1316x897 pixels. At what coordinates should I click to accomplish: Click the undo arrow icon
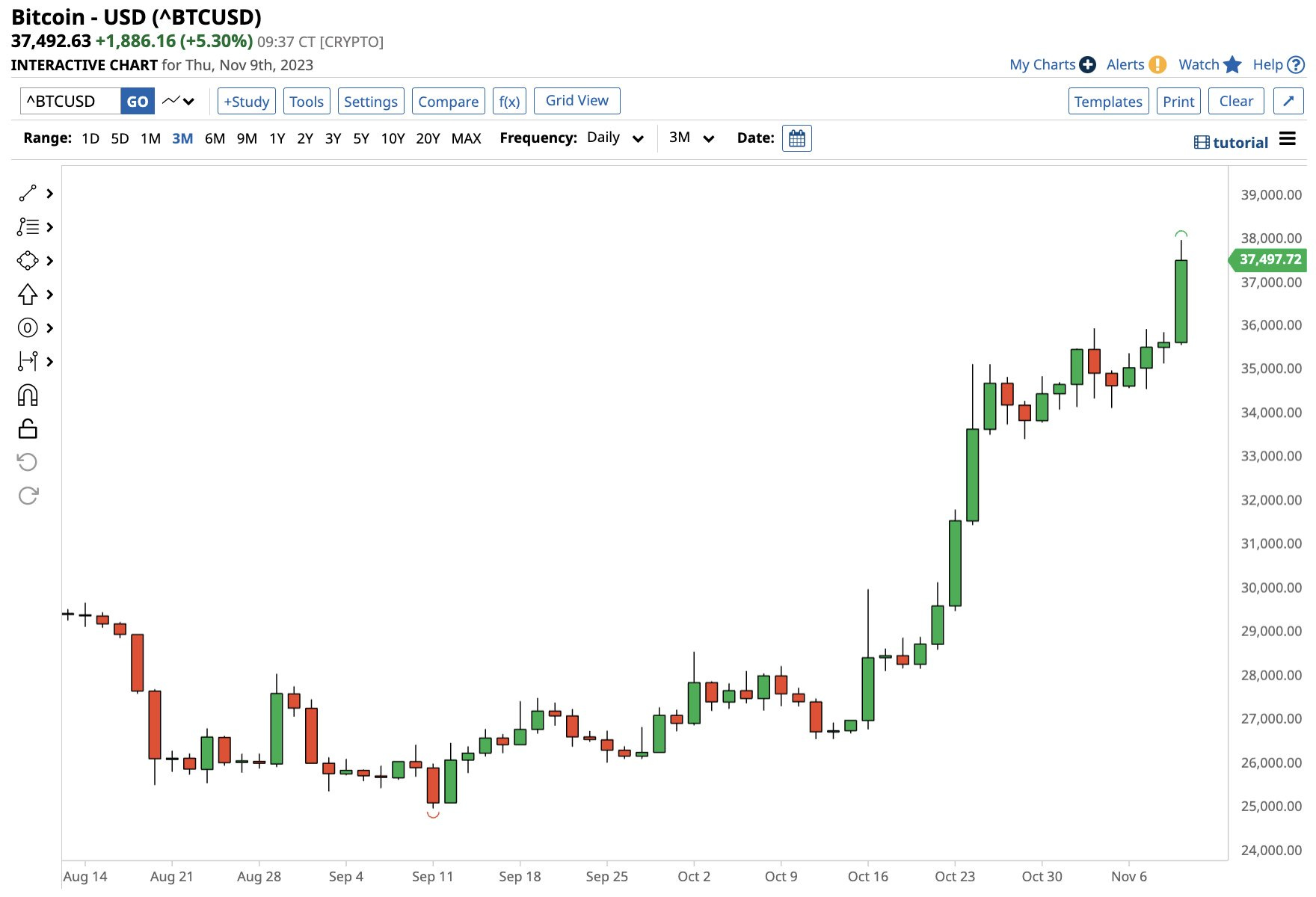pyautogui.click(x=28, y=462)
